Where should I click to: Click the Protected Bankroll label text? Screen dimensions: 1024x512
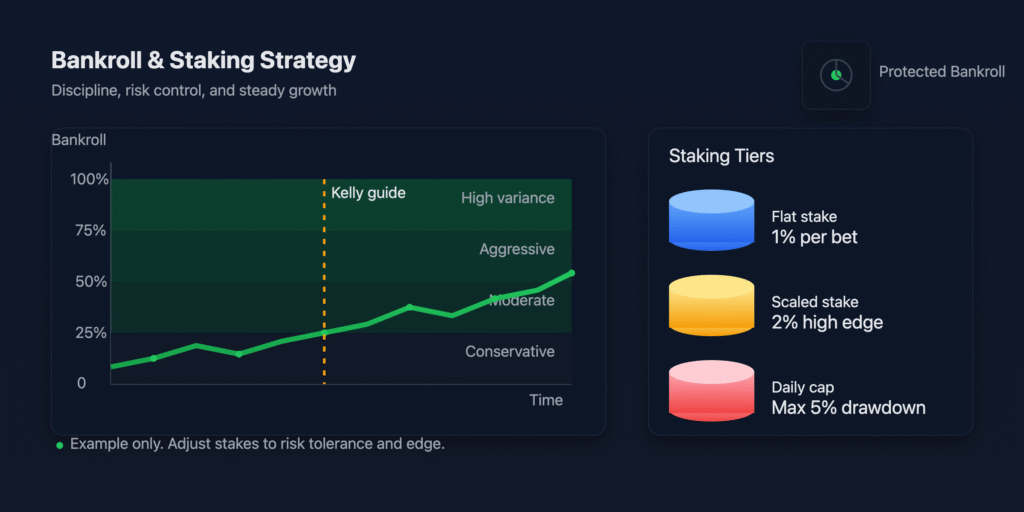click(941, 72)
